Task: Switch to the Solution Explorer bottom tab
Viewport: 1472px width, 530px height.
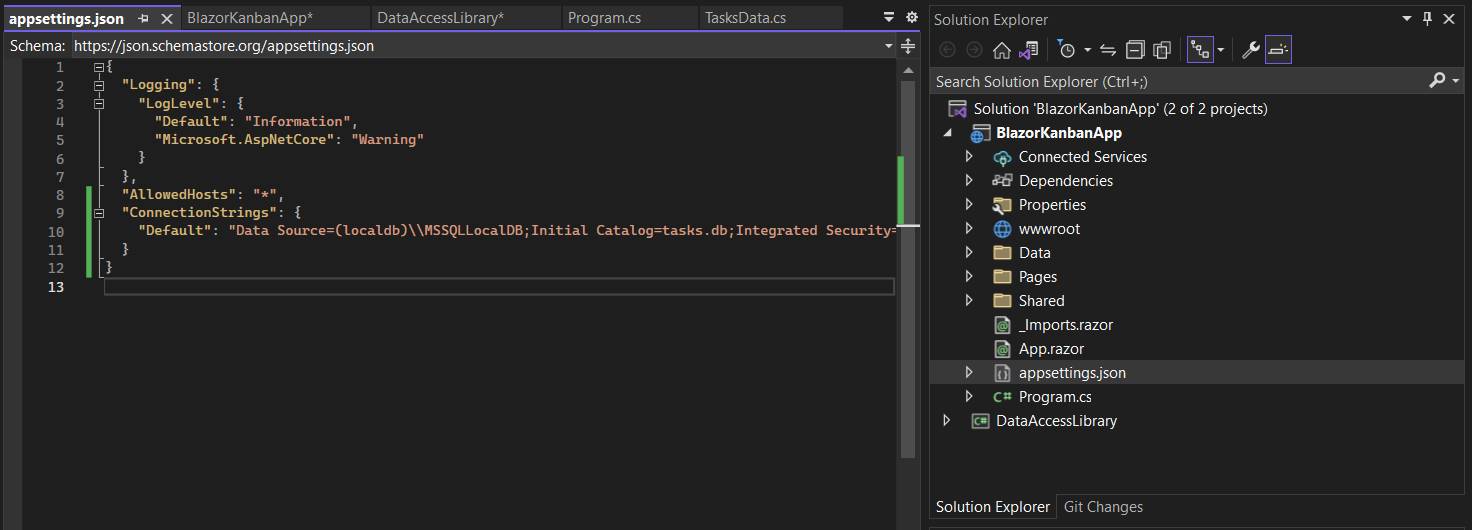Action: coord(992,507)
